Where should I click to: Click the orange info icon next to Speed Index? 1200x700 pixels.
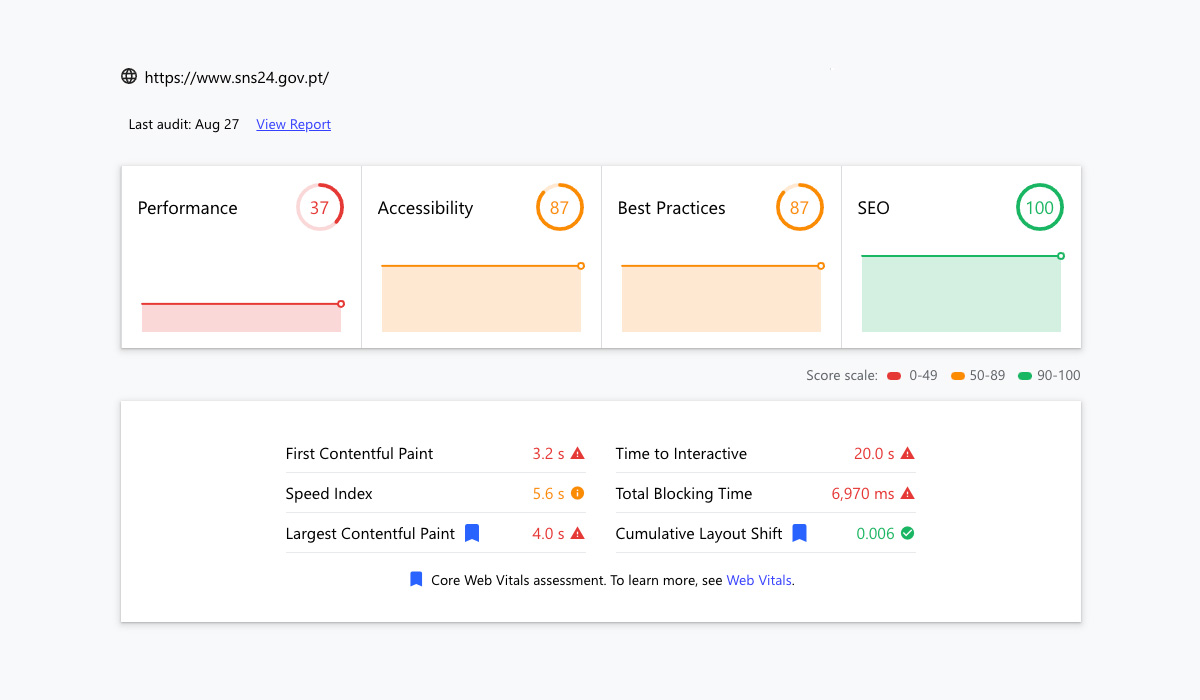(x=577, y=494)
